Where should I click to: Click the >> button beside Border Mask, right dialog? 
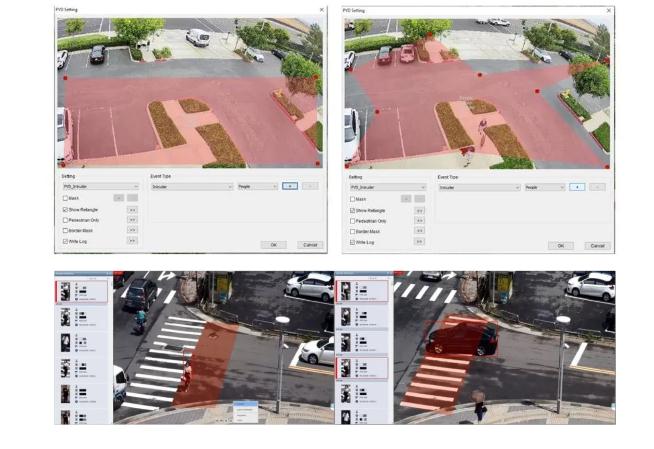pos(419,231)
